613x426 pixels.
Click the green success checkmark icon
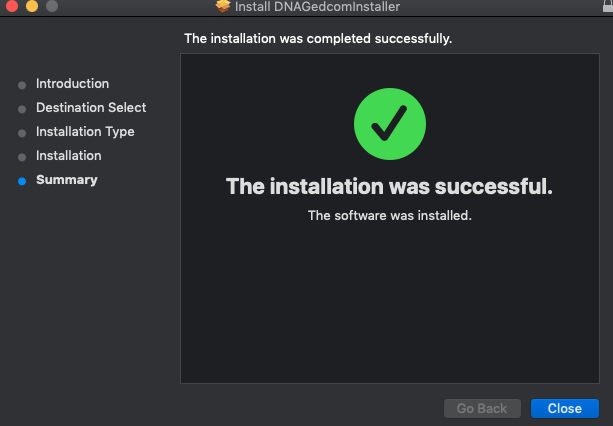point(390,125)
